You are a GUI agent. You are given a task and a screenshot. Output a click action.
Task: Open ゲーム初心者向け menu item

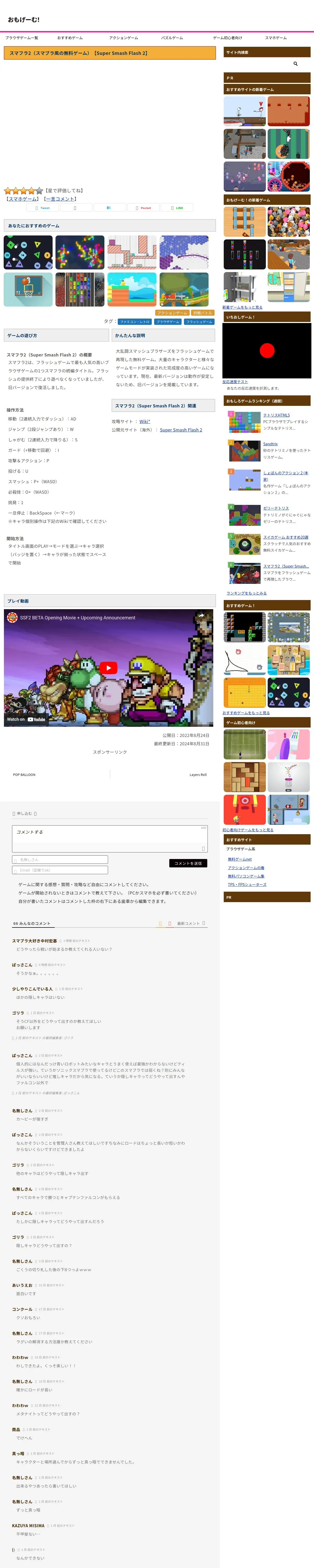coord(227,38)
